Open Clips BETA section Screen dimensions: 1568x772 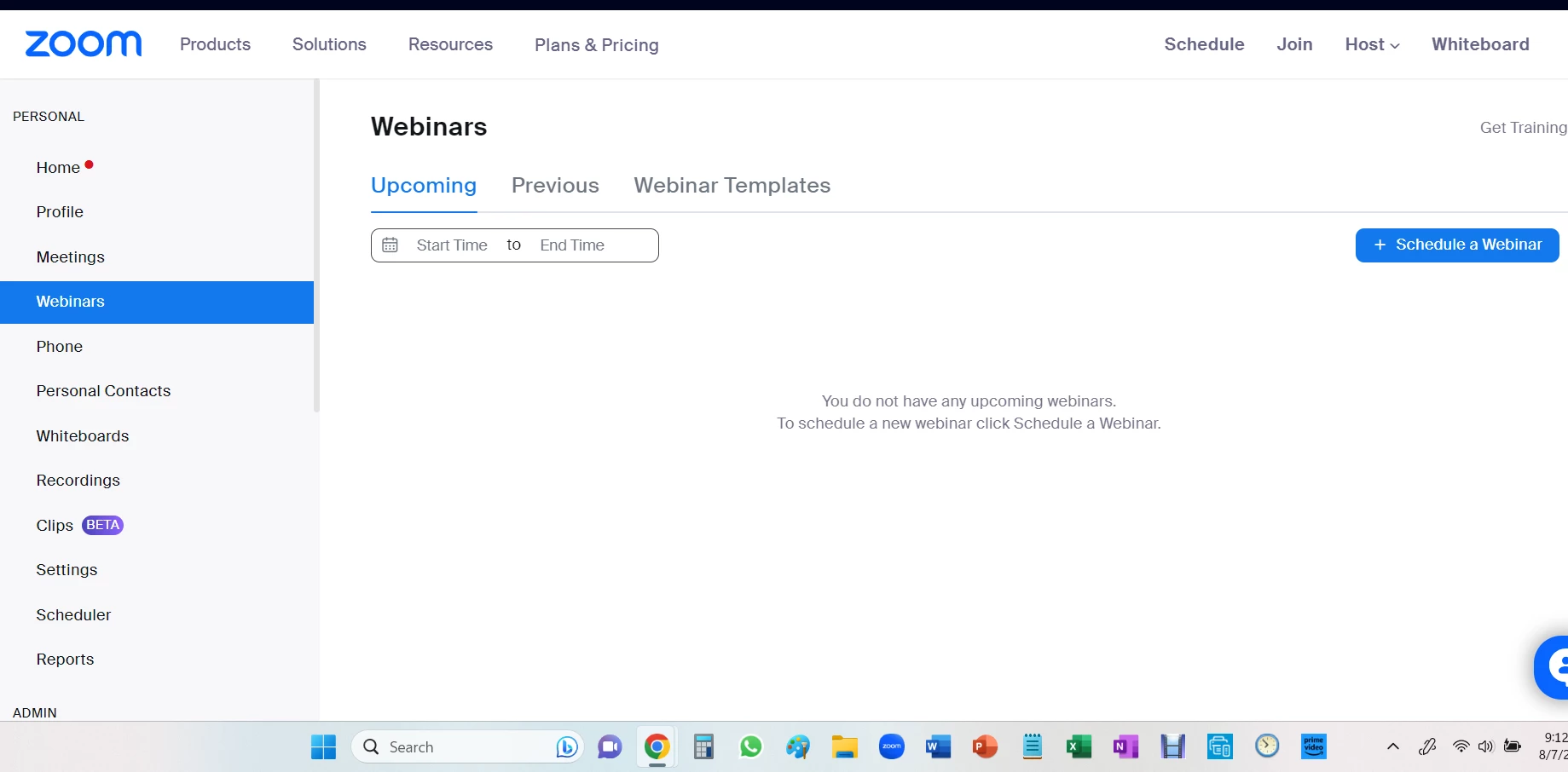pos(79,526)
